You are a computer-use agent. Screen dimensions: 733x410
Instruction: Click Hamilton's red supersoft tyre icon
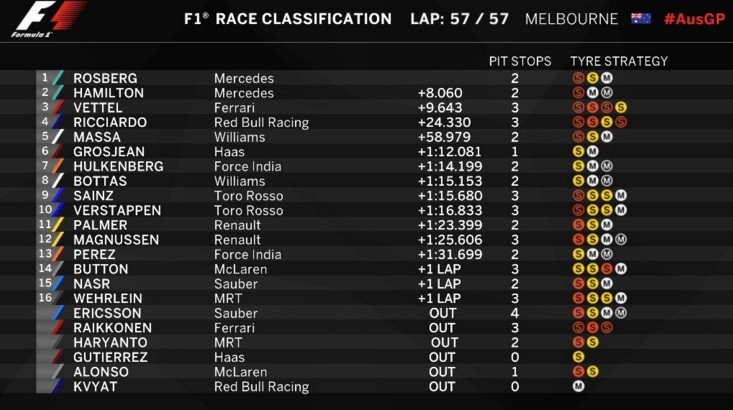coord(578,93)
